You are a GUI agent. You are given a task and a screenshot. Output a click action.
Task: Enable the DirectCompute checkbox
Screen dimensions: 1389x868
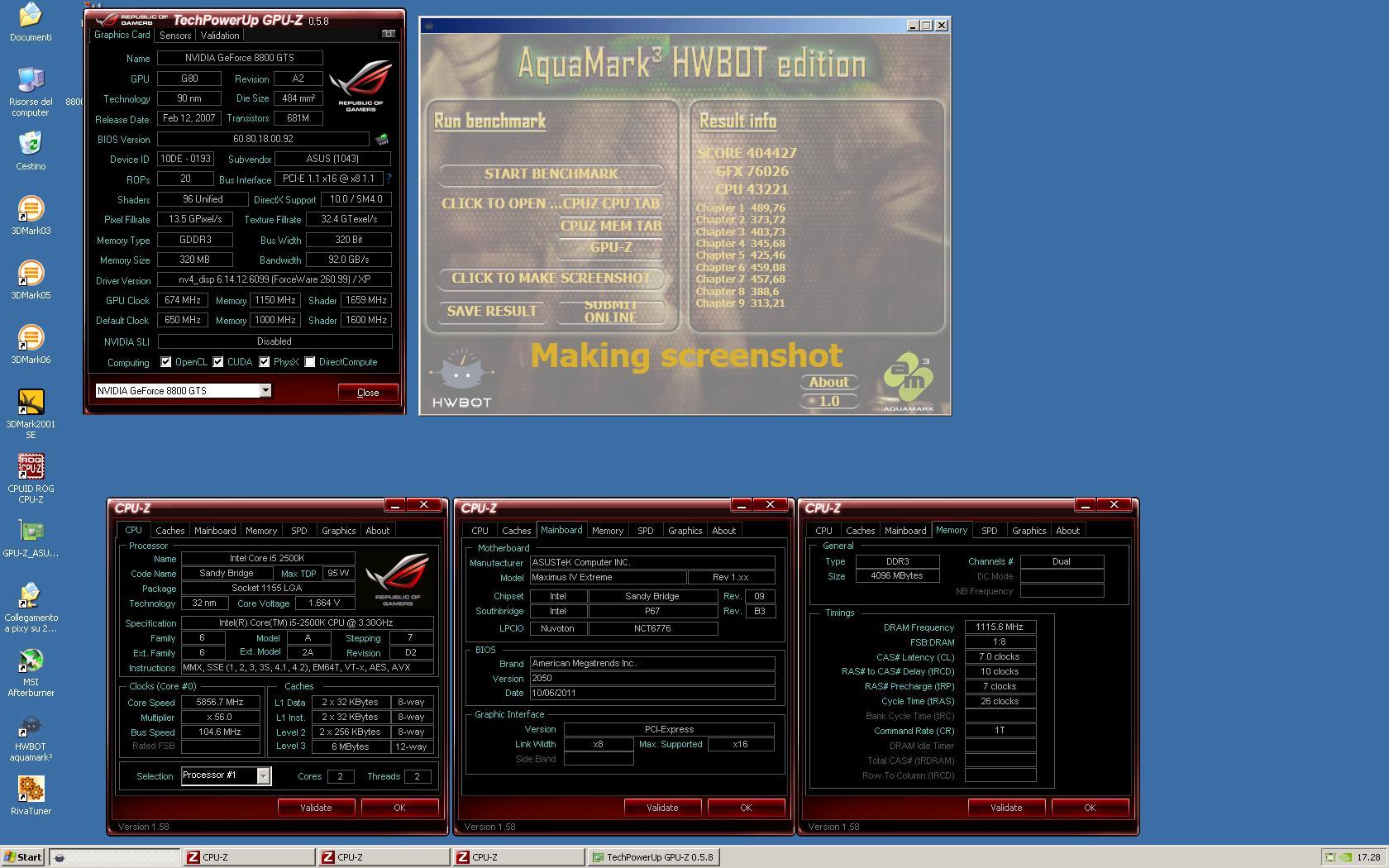310,362
